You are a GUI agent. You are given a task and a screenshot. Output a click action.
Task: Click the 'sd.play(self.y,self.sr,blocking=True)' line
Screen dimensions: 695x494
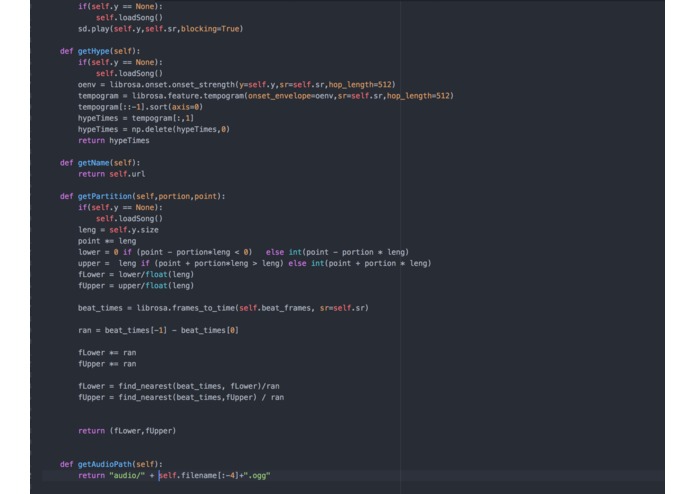[160, 29]
